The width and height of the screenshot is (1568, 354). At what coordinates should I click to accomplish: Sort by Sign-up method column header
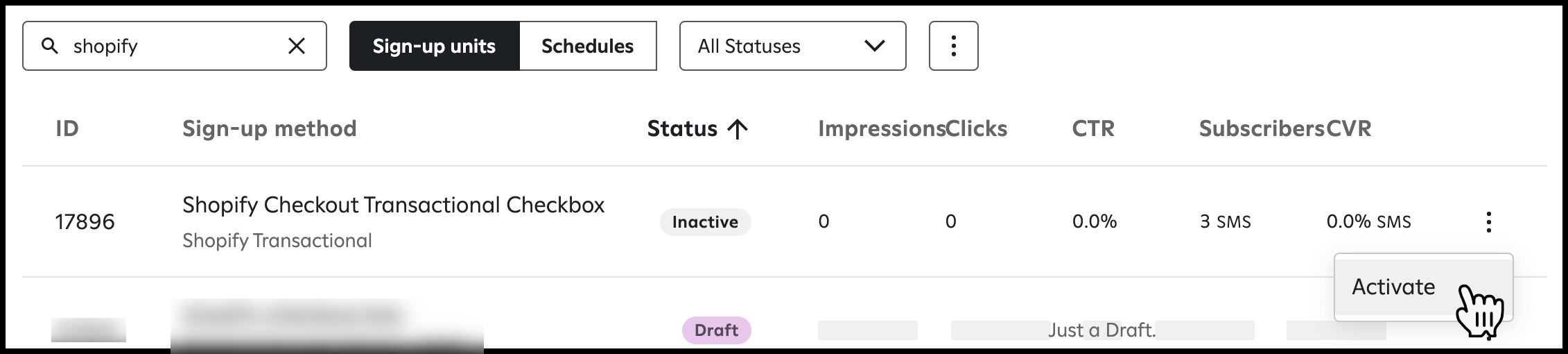(x=269, y=128)
